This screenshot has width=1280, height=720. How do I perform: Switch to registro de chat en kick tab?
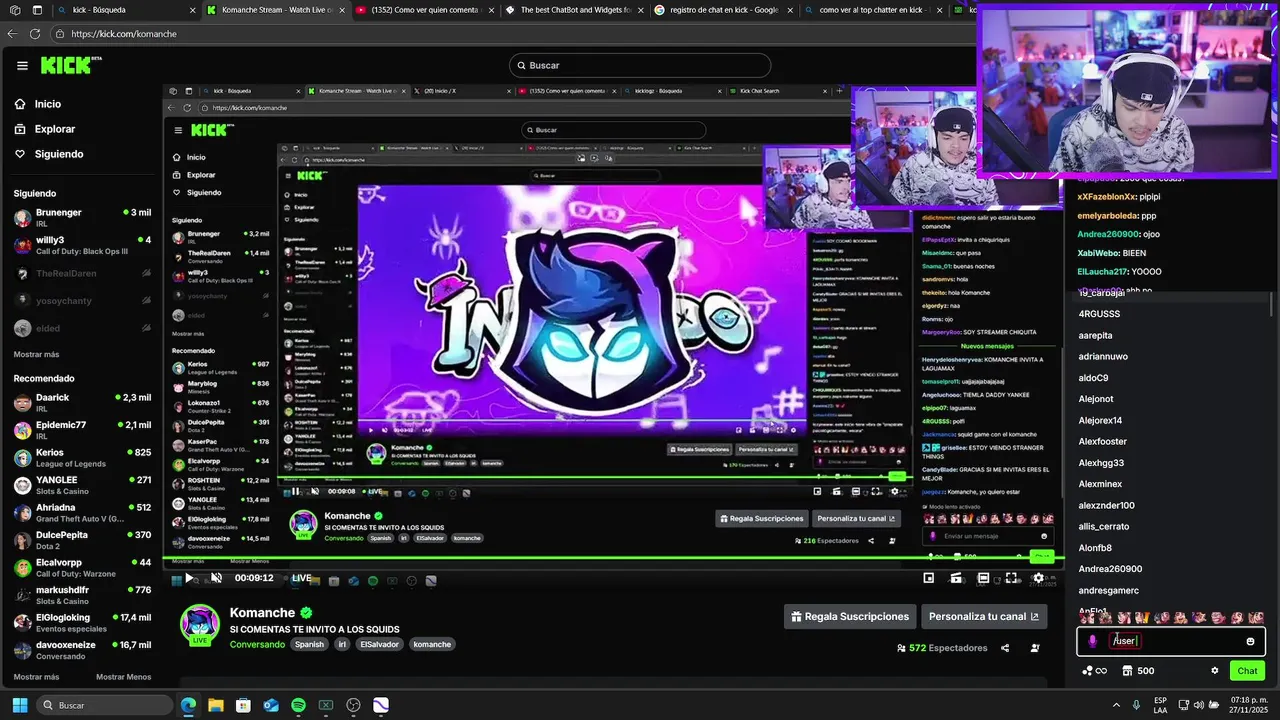point(723,10)
